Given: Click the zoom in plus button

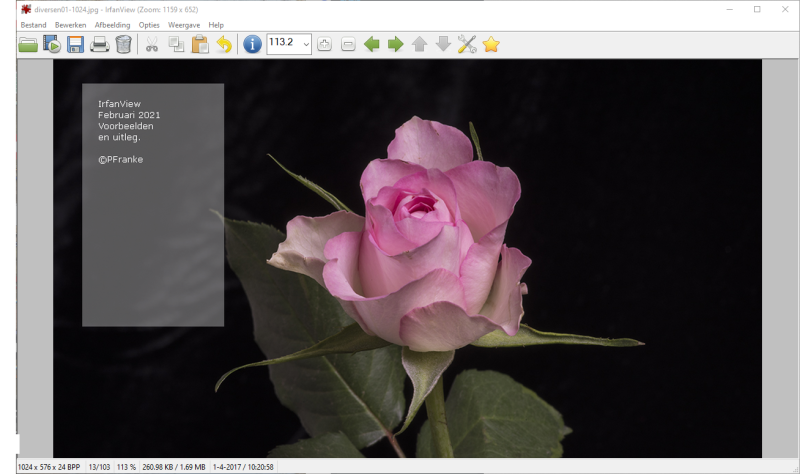Looking at the screenshot, I should [x=325, y=44].
